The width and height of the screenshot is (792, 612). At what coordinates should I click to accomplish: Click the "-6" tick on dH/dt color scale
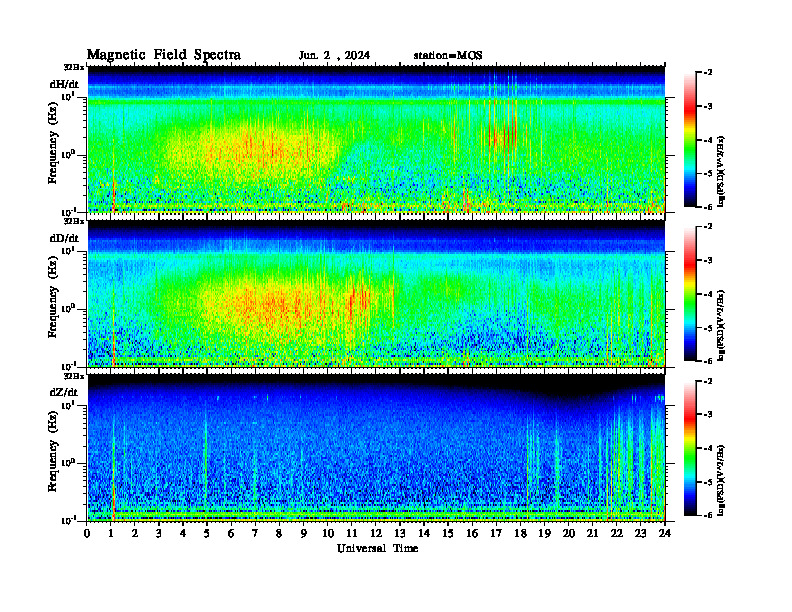(x=708, y=207)
